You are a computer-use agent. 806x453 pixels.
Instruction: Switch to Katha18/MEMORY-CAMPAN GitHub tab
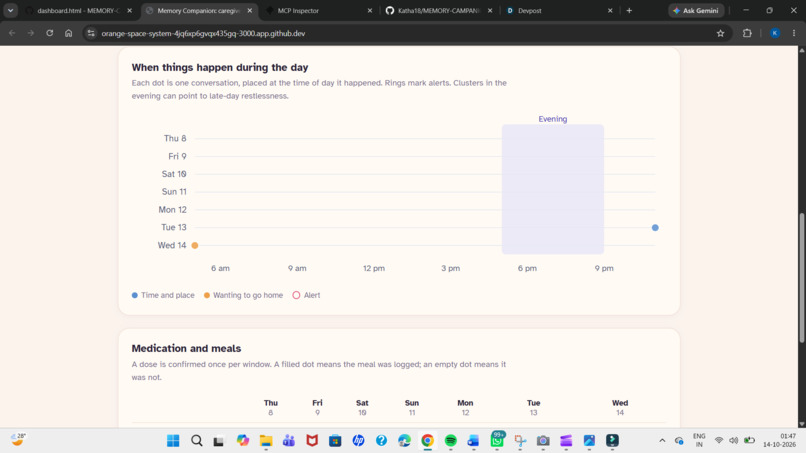438,10
